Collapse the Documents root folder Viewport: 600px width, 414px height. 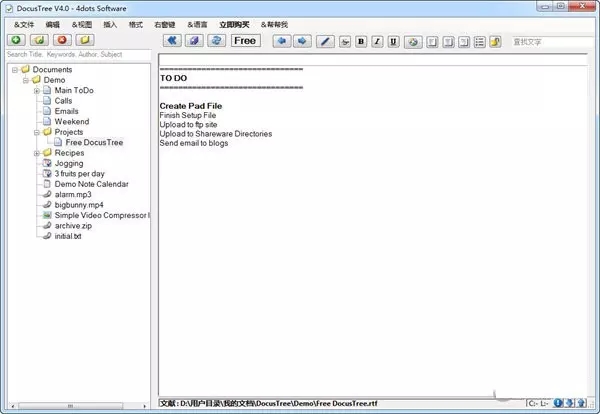pos(13,69)
